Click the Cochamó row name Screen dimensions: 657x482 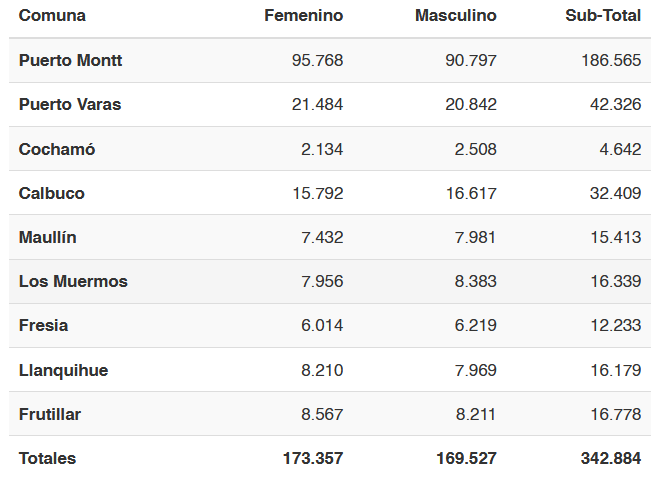(x=57, y=149)
